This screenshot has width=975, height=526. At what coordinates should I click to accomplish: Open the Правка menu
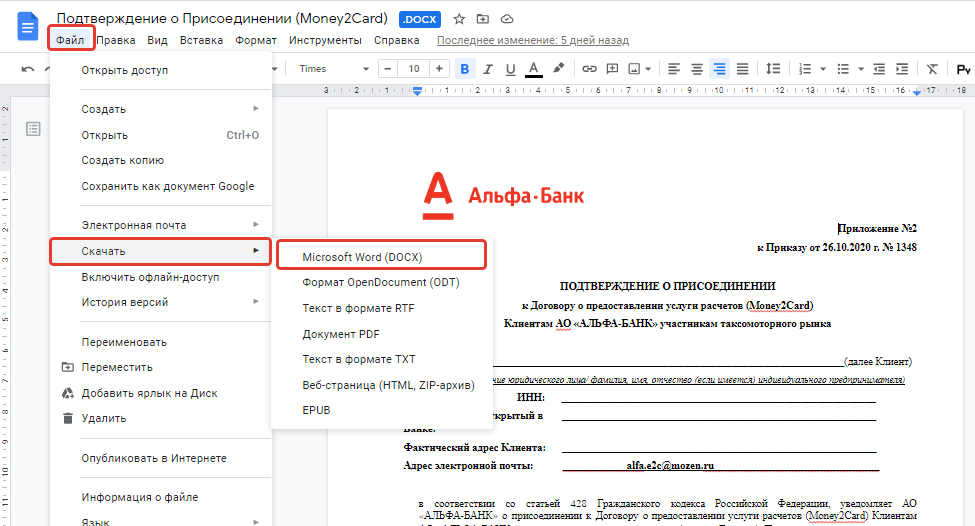tap(116, 40)
